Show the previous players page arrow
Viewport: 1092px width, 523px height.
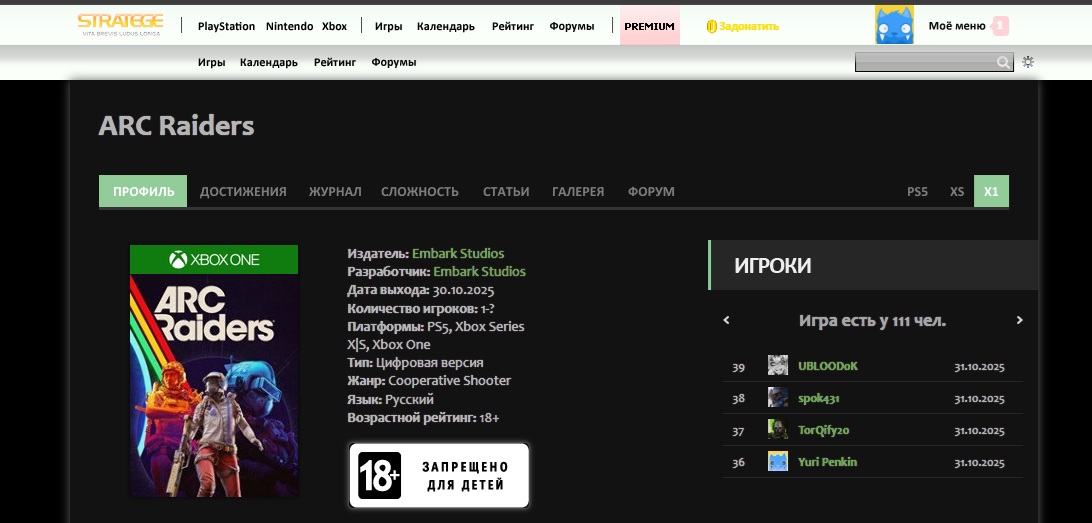[726, 320]
